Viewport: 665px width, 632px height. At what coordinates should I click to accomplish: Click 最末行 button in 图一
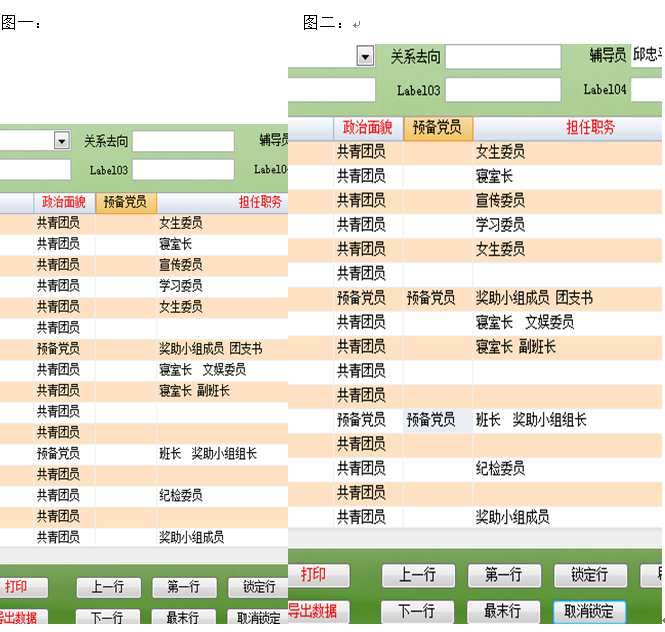click(x=184, y=617)
